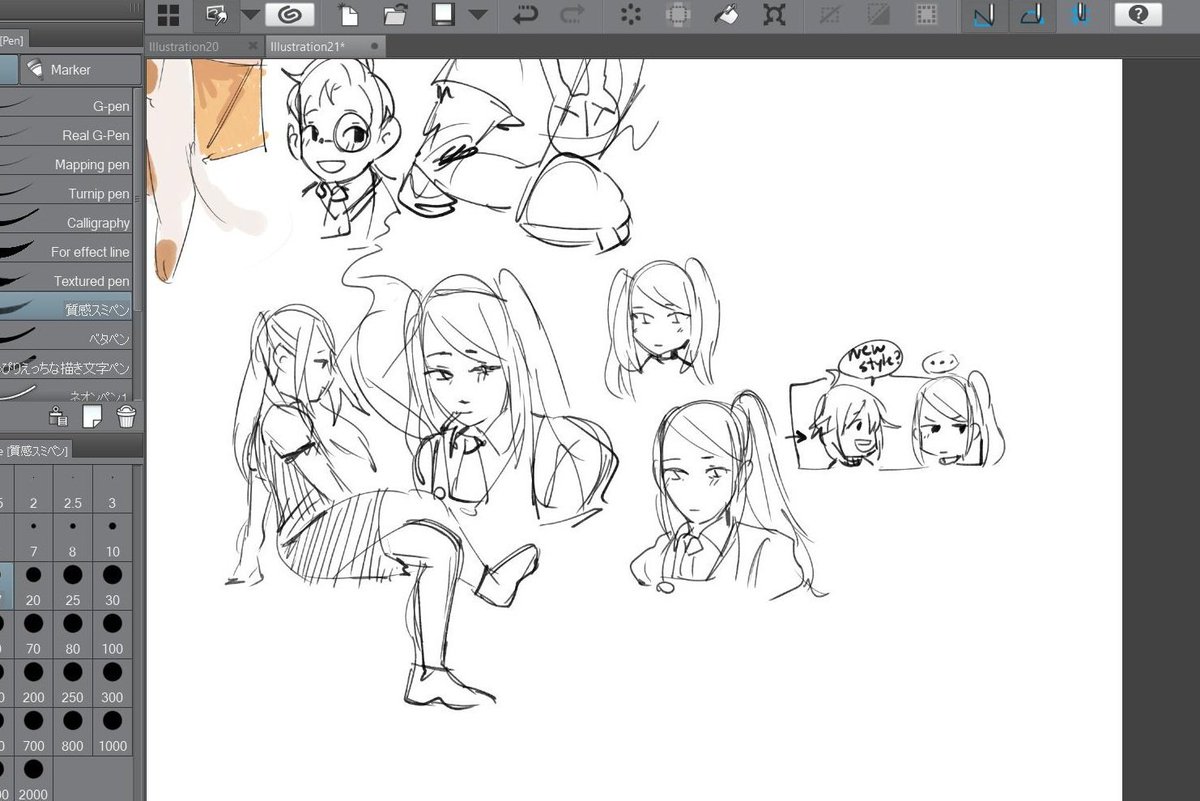Close the Illustration21* tab
Image resolution: width=1200 pixels, height=801 pixels.
(374, 46)
